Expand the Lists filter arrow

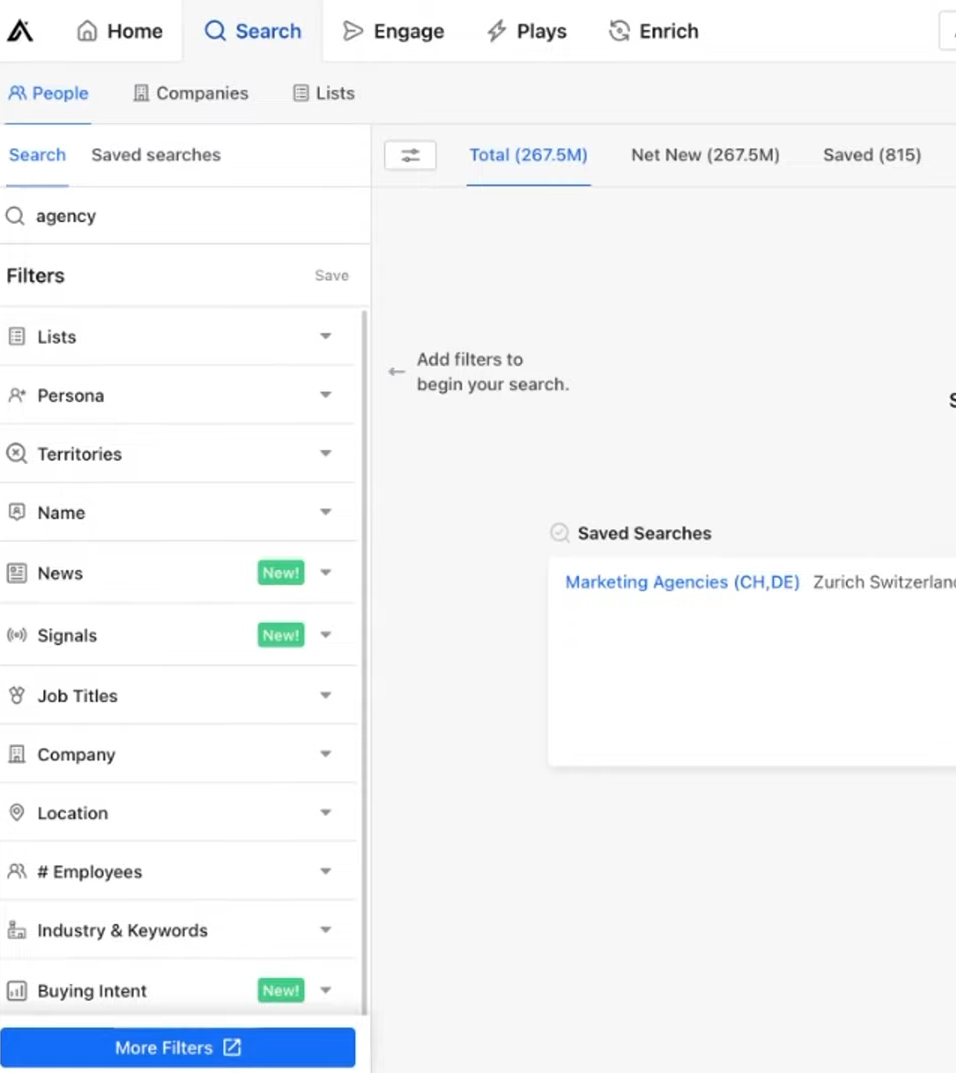(326, 336)
